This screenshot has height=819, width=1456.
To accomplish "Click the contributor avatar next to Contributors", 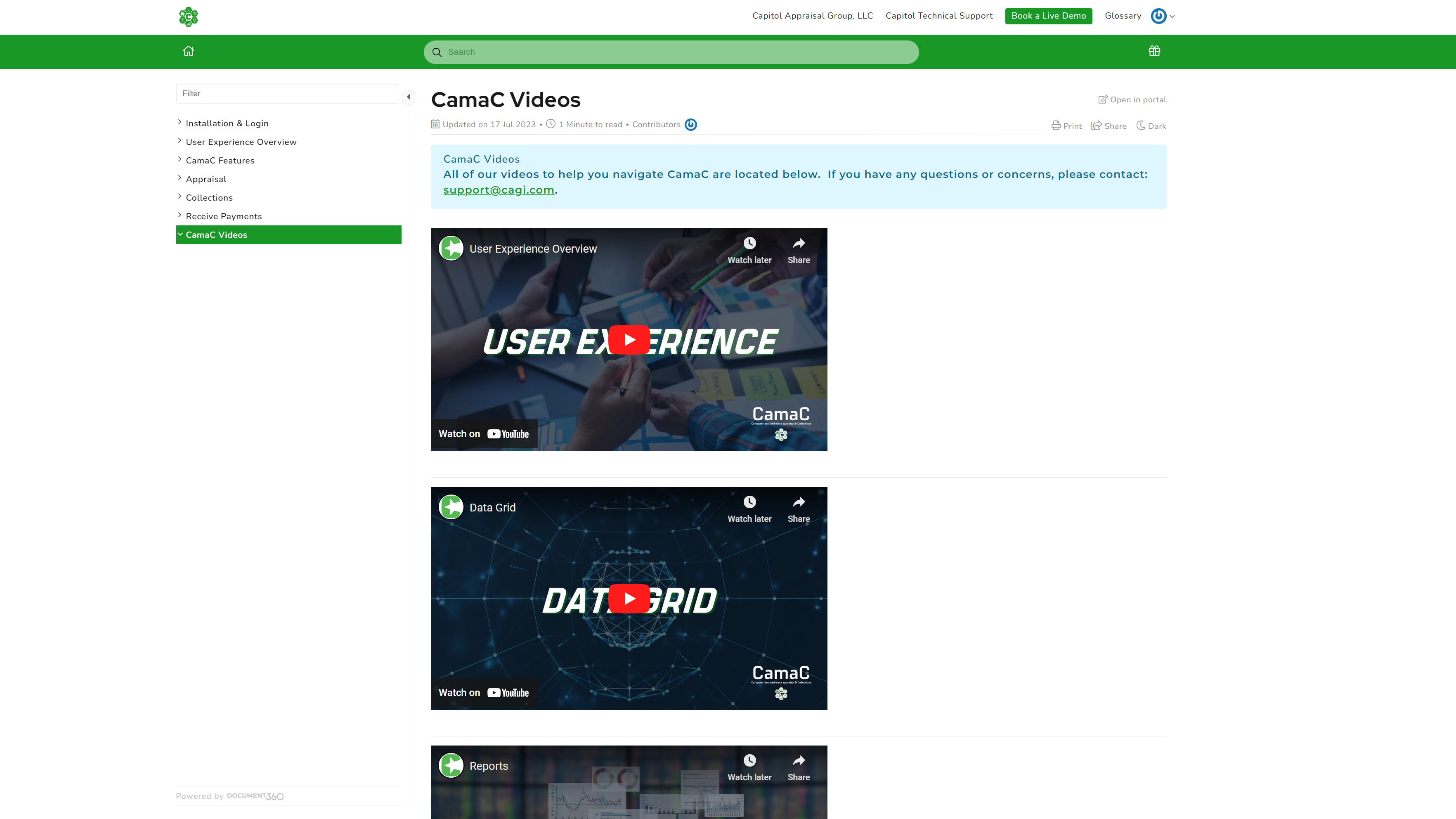I will point(691,124).
